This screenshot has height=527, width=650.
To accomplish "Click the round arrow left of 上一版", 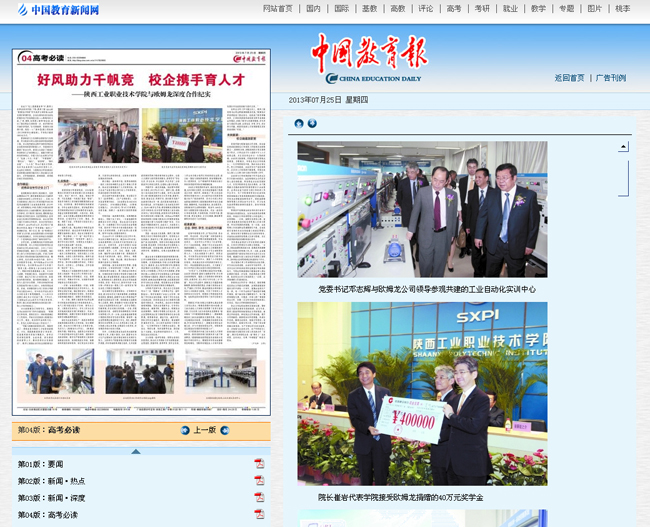I will pos(185,431).
